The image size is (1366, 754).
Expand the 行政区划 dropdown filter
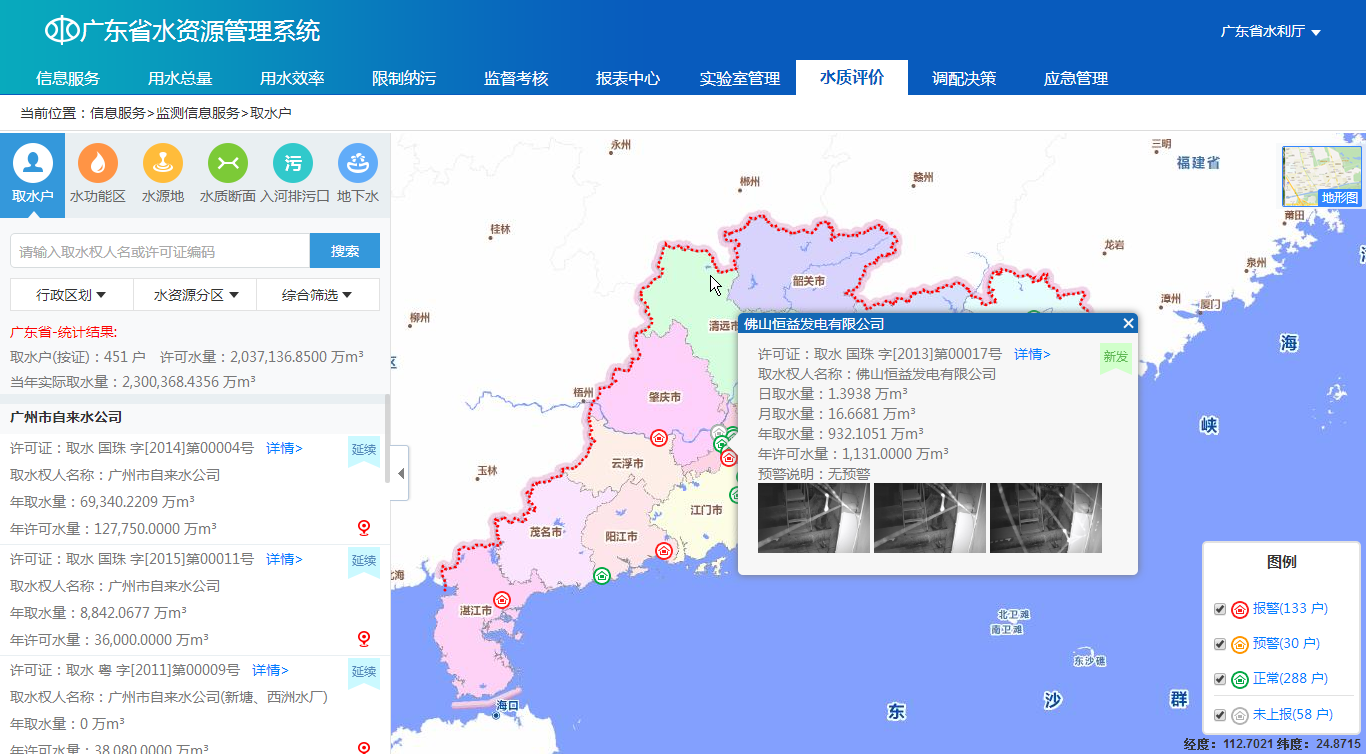pyautogui.click(x=71, y=295)
